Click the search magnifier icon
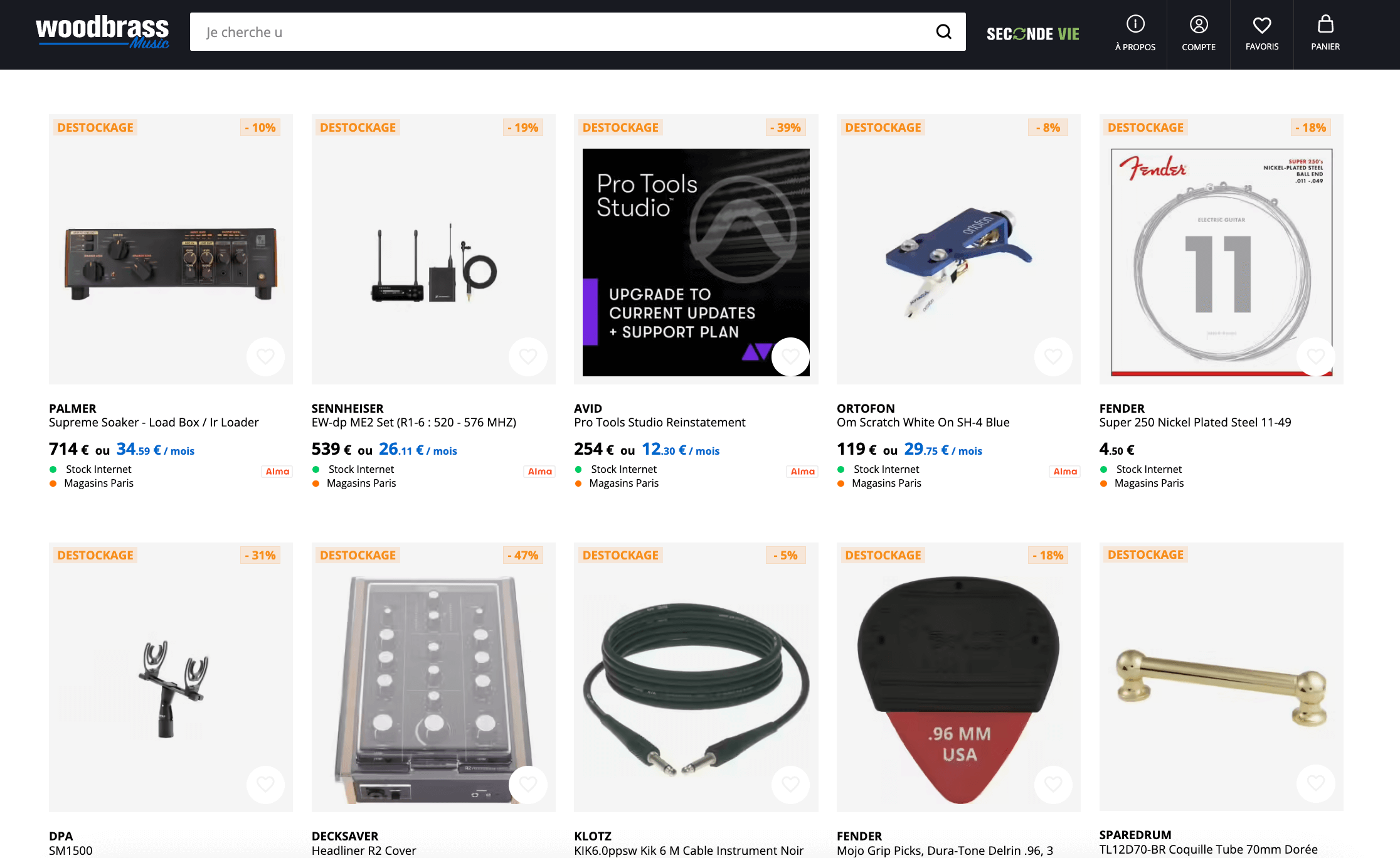This screenshot has height=858, width=1400. (x=943, y=32)
